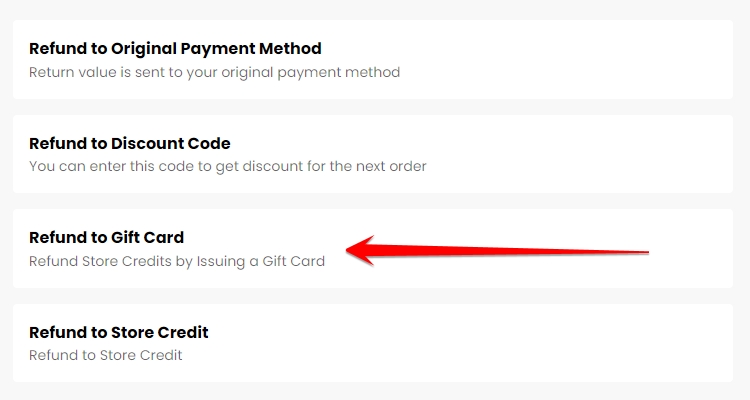Viewport: 750px width, 400px height.
Task: Click the 'Refund to Store Credit' heading
Action: (119, 332)
